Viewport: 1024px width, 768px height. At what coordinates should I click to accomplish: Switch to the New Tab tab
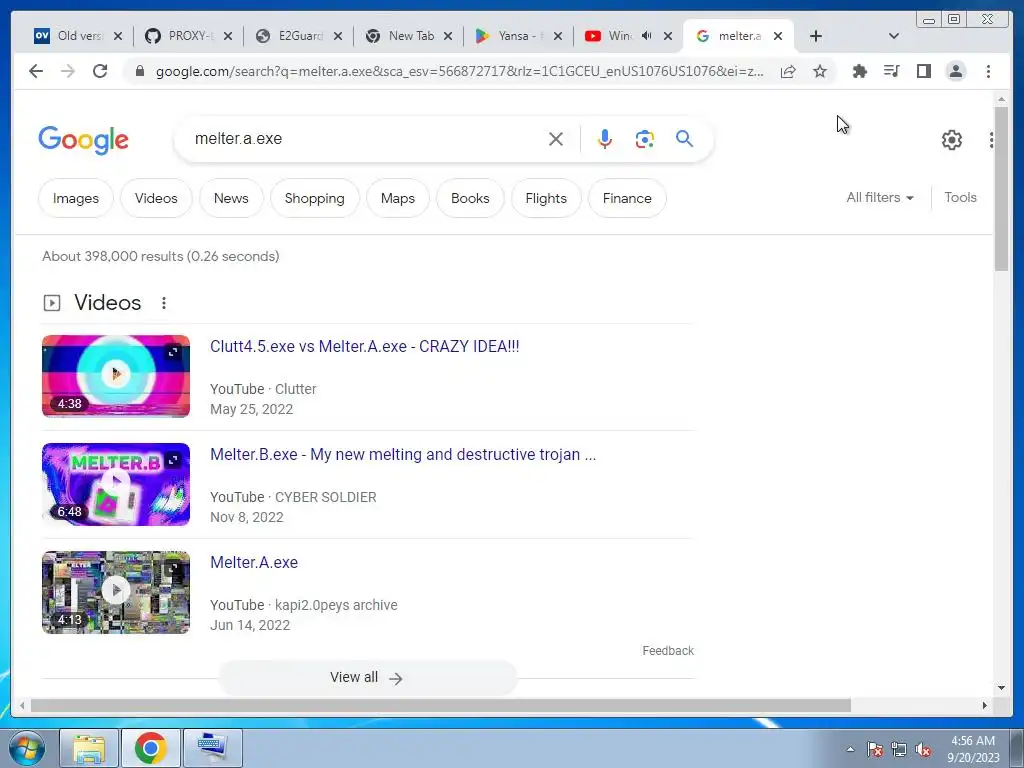tap(409, 36)
